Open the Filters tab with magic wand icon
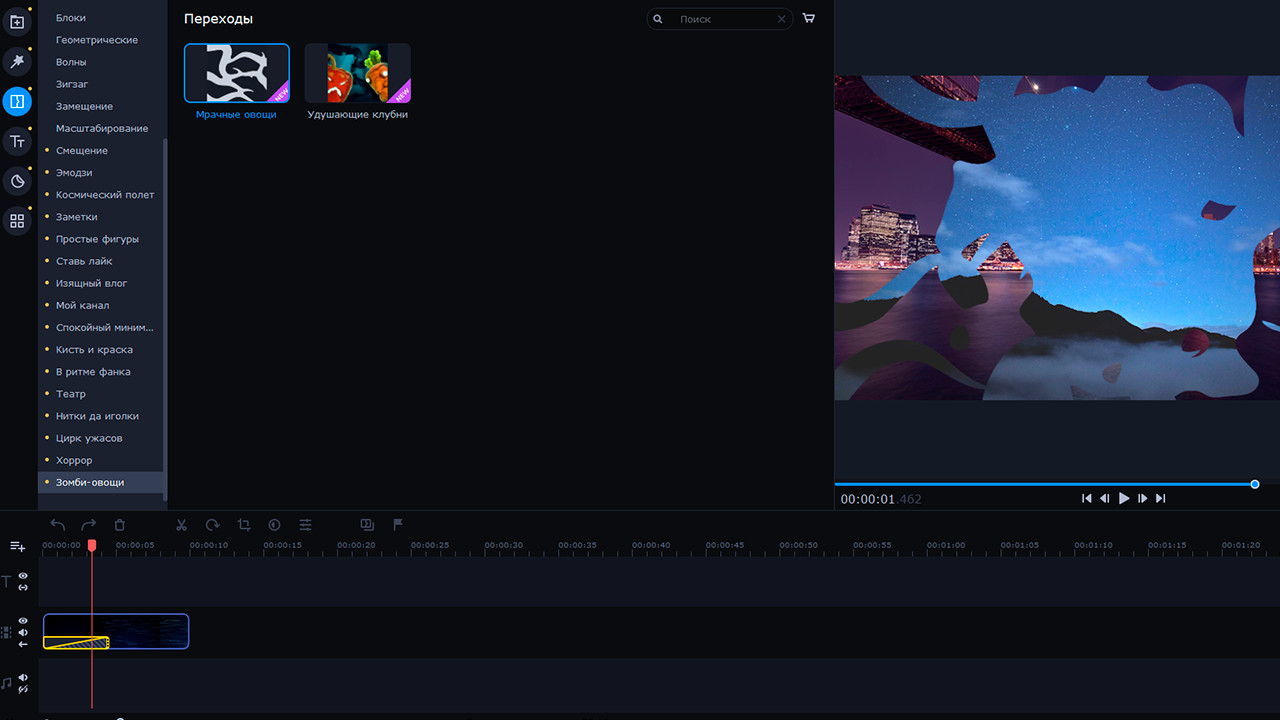The width and height of the screenshot is (1280, 720). coord(17,62)
